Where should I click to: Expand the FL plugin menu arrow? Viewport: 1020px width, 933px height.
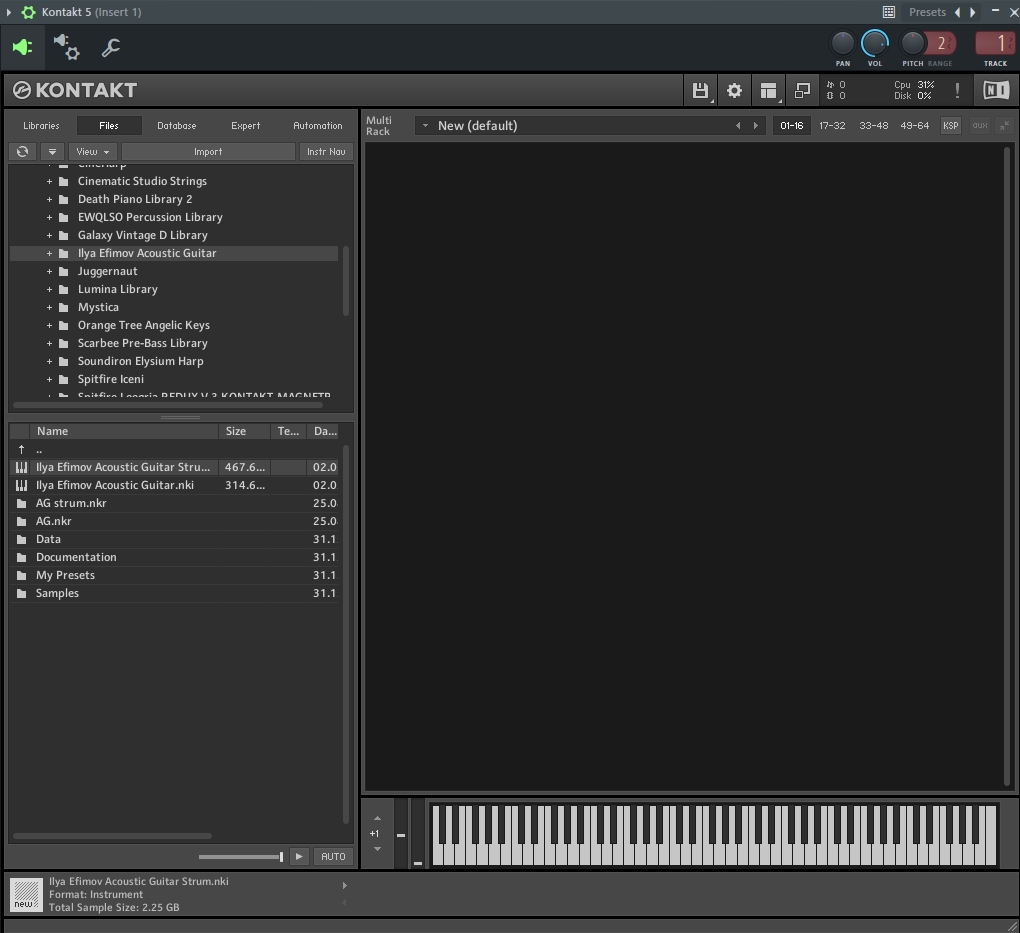click(x=8, y=12)
